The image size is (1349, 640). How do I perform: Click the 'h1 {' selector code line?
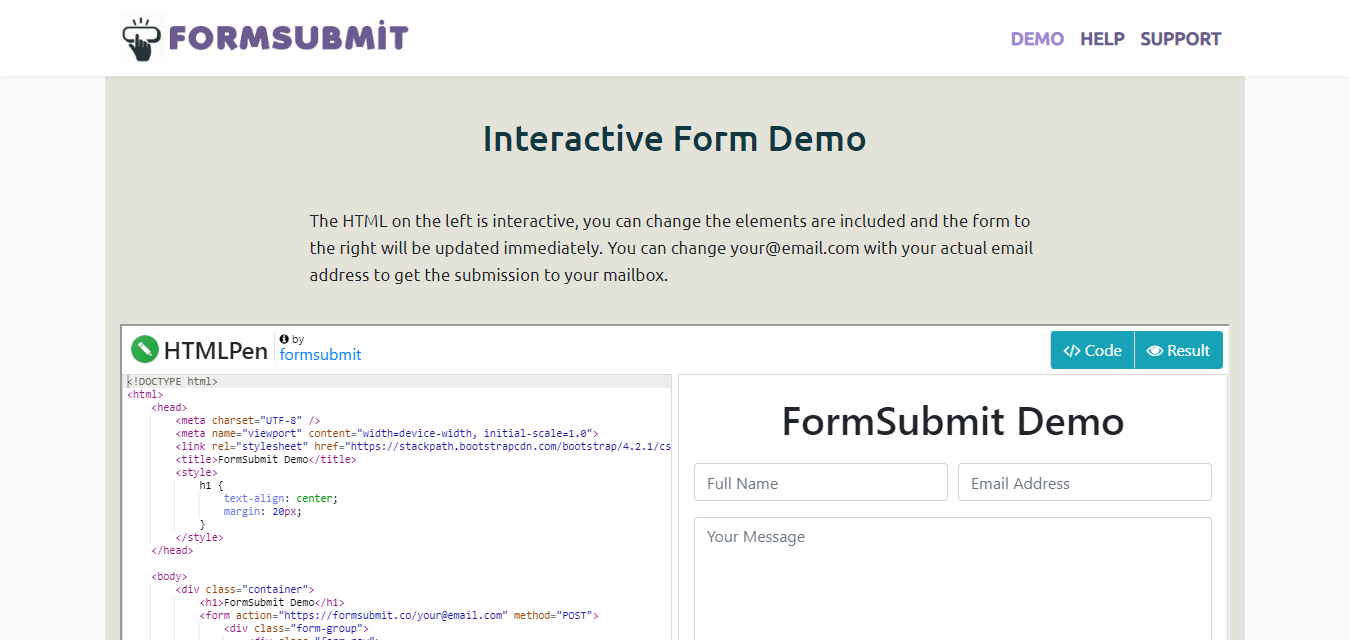click(x=212, y=485)
